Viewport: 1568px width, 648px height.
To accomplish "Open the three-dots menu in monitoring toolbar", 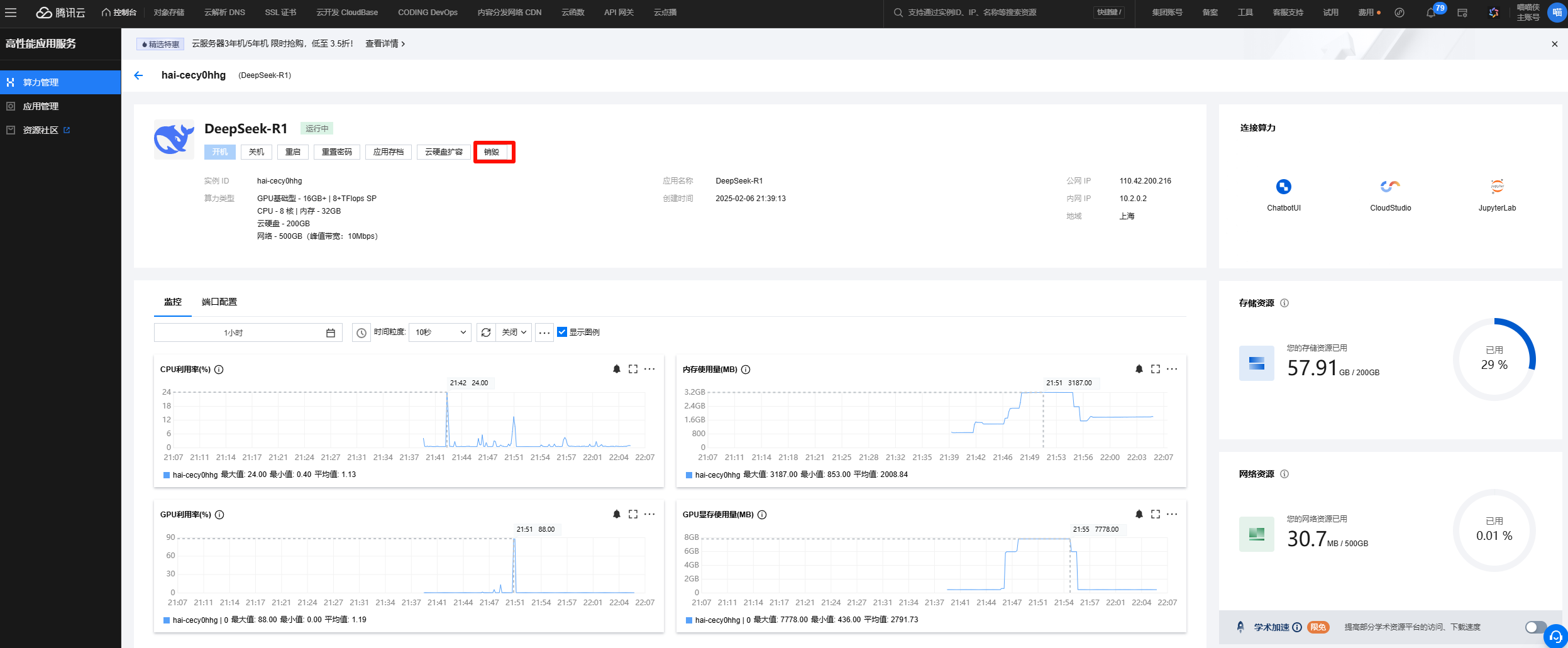I will click(544, 332).
